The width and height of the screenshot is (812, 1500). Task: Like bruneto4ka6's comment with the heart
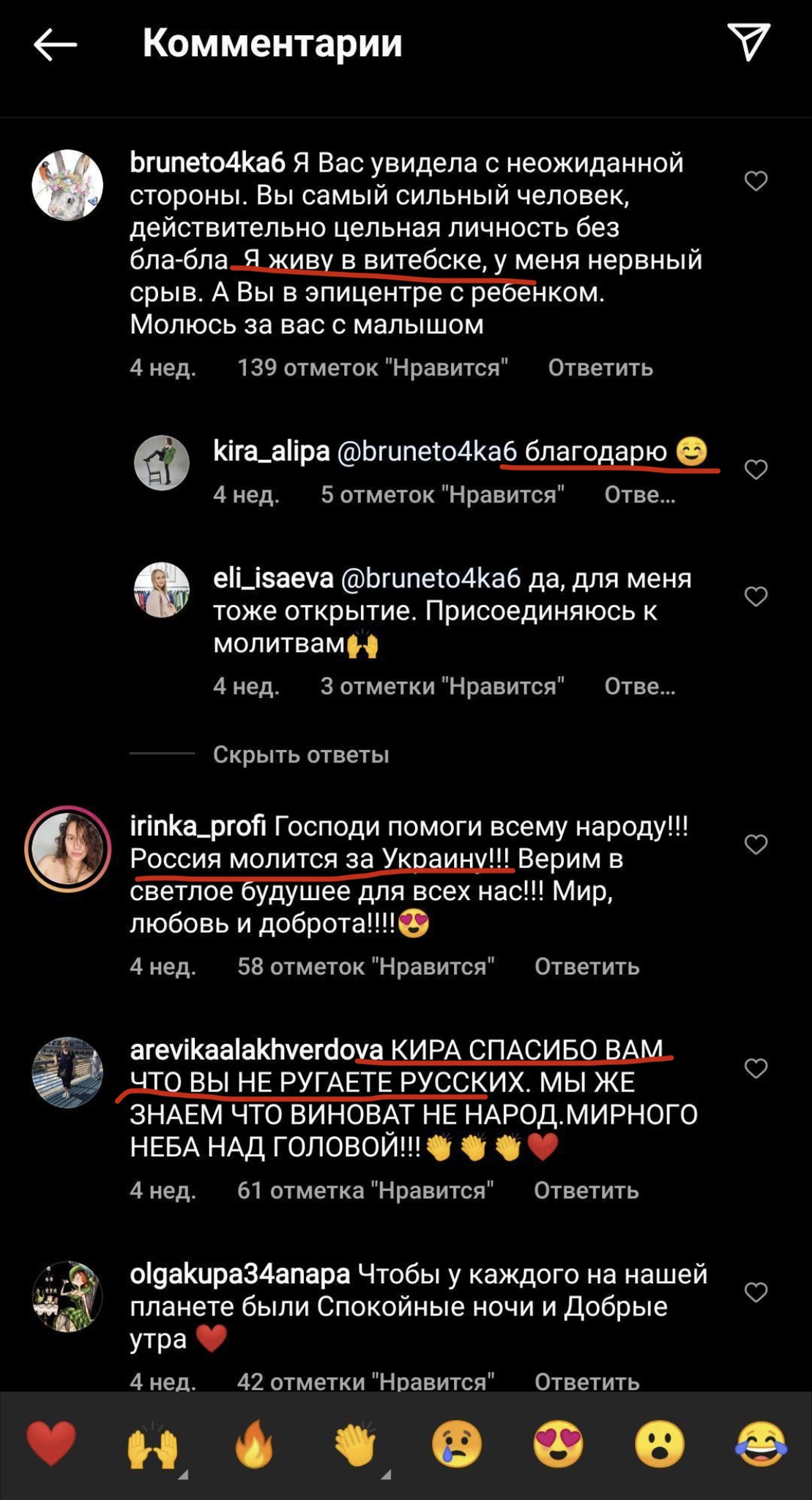tap(756, 181)
